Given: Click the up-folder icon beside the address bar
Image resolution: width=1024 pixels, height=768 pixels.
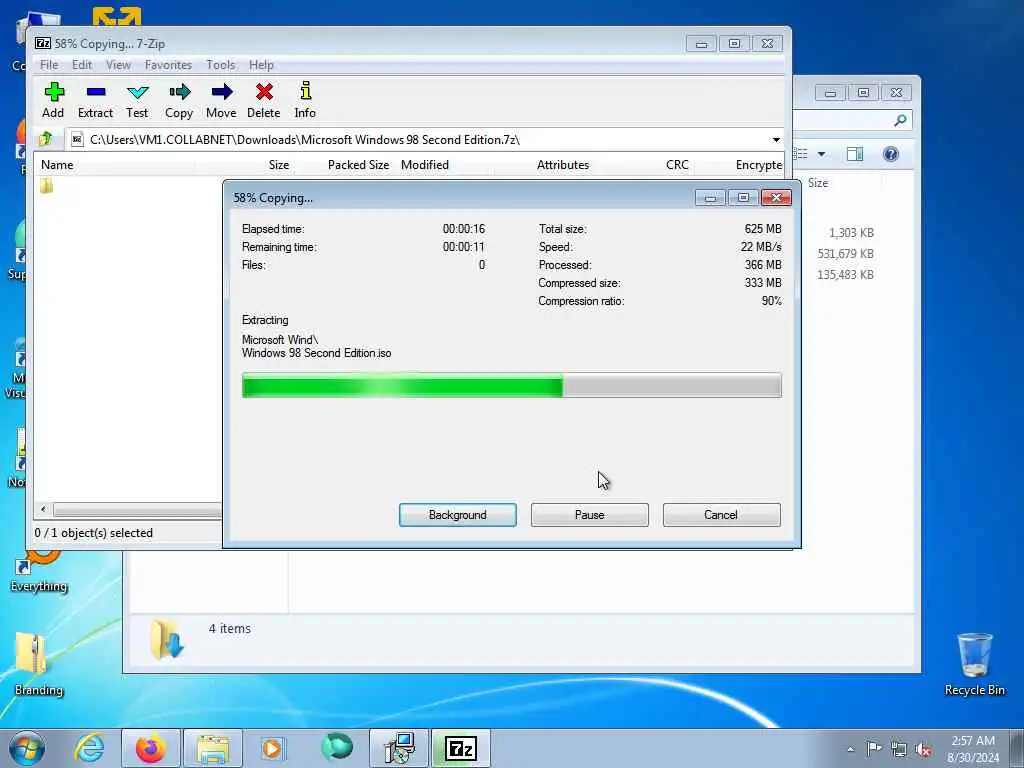Looking at the screenshot, I should 46,139.
